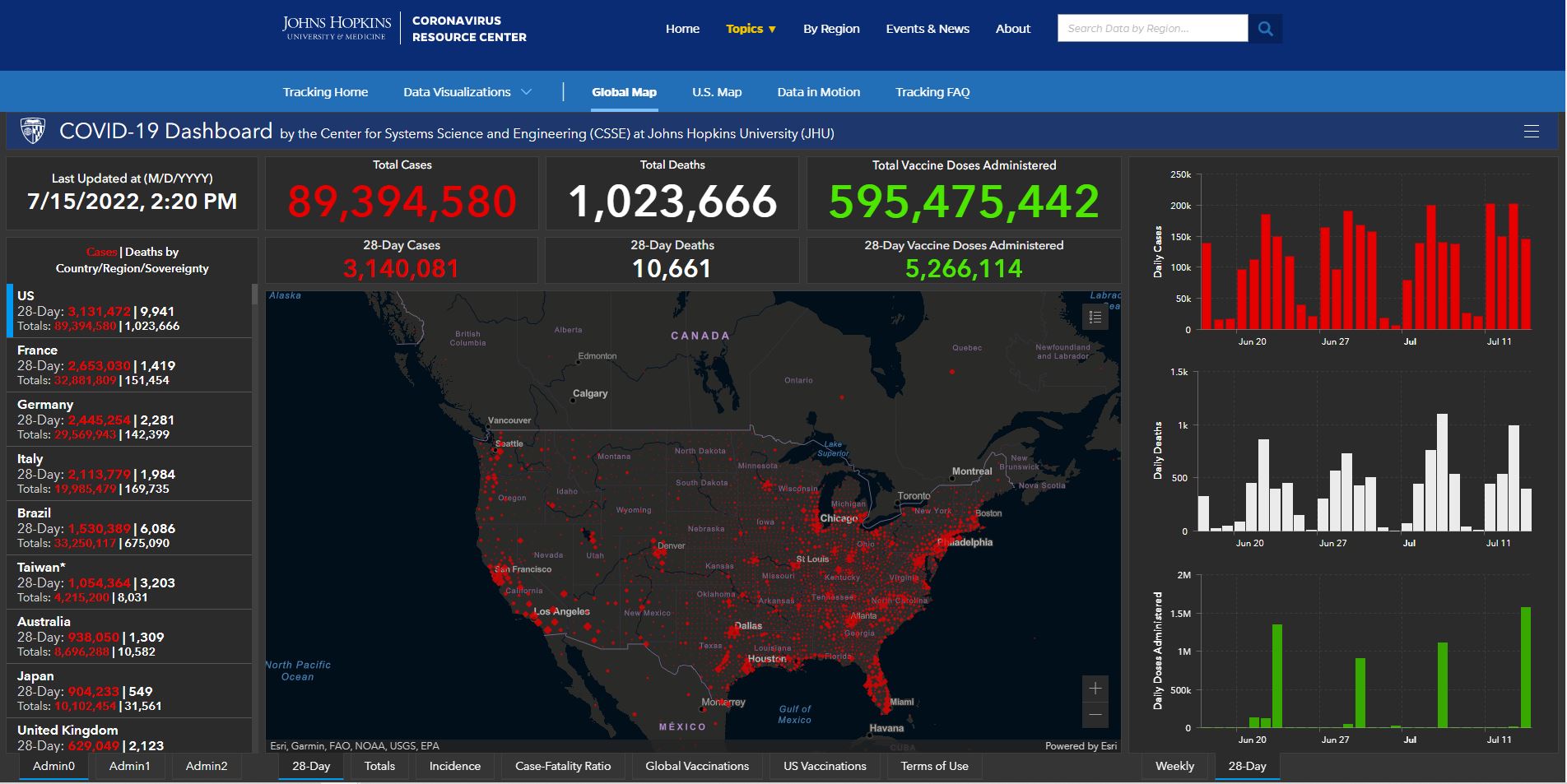This screenshot has height=784, width=1567.
Task: Switch to the Incidence tab
Action: coord(454,766)
